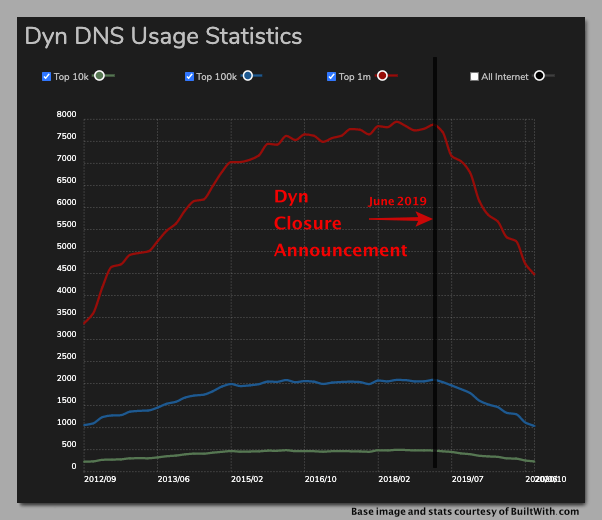Viewport: 602px width, 520px height.
Task: Click the 2019/07 x-axis date label
Action: (468, 479)
